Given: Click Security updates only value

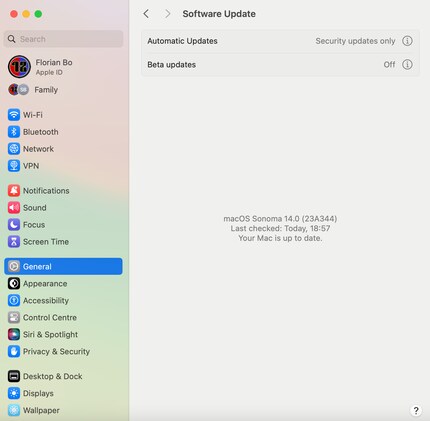Looking at the screenshot, I should pyautogui.click(x=355, y=41).
